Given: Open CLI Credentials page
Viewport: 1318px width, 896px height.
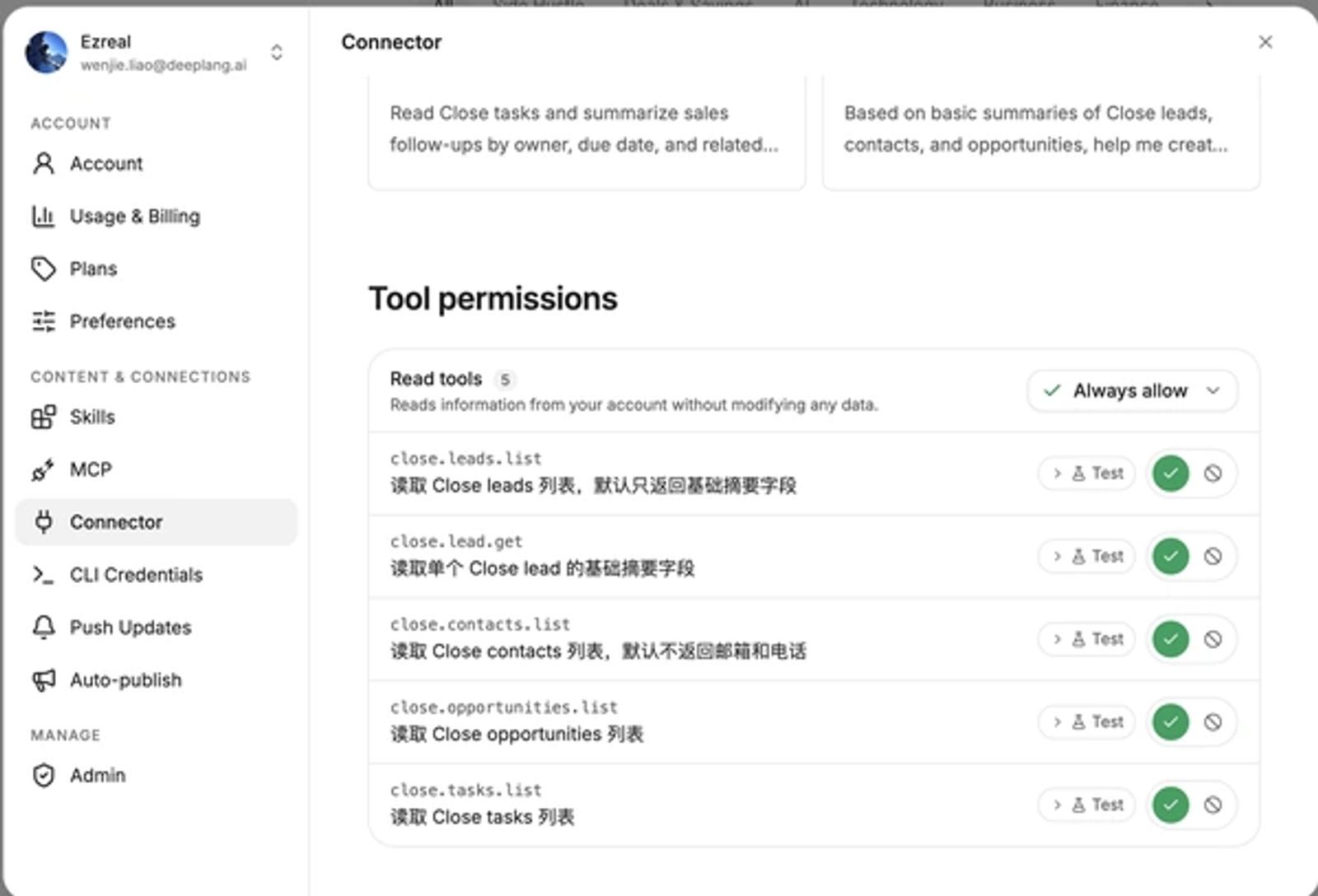Looking at the screenshot, I should pos(157,575).
